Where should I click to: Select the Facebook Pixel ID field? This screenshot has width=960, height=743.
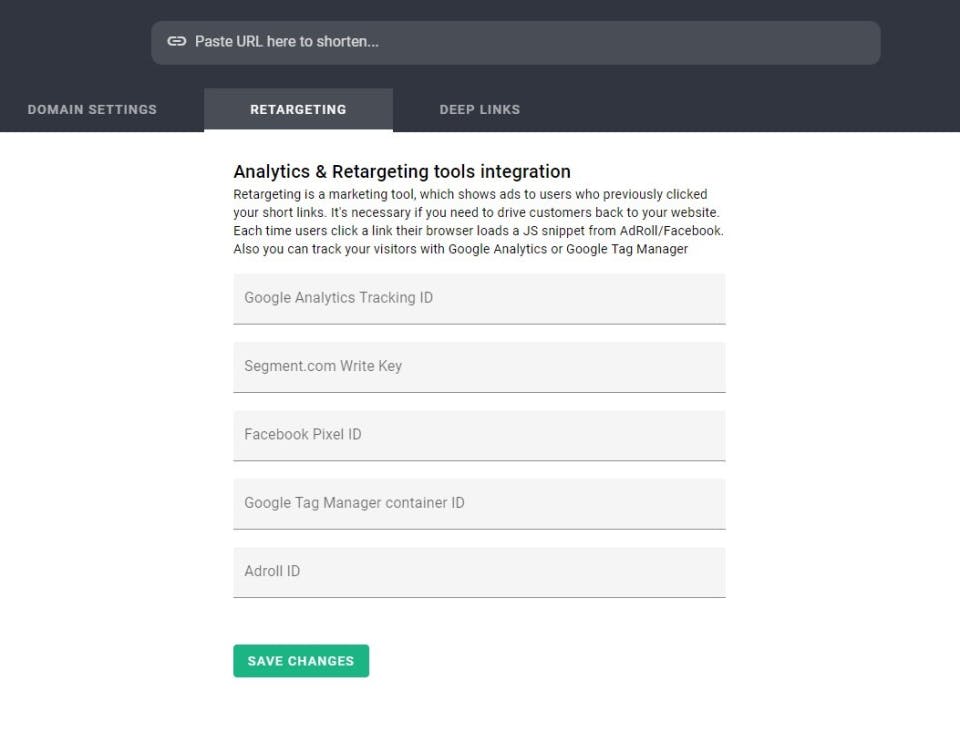point(479,435)
